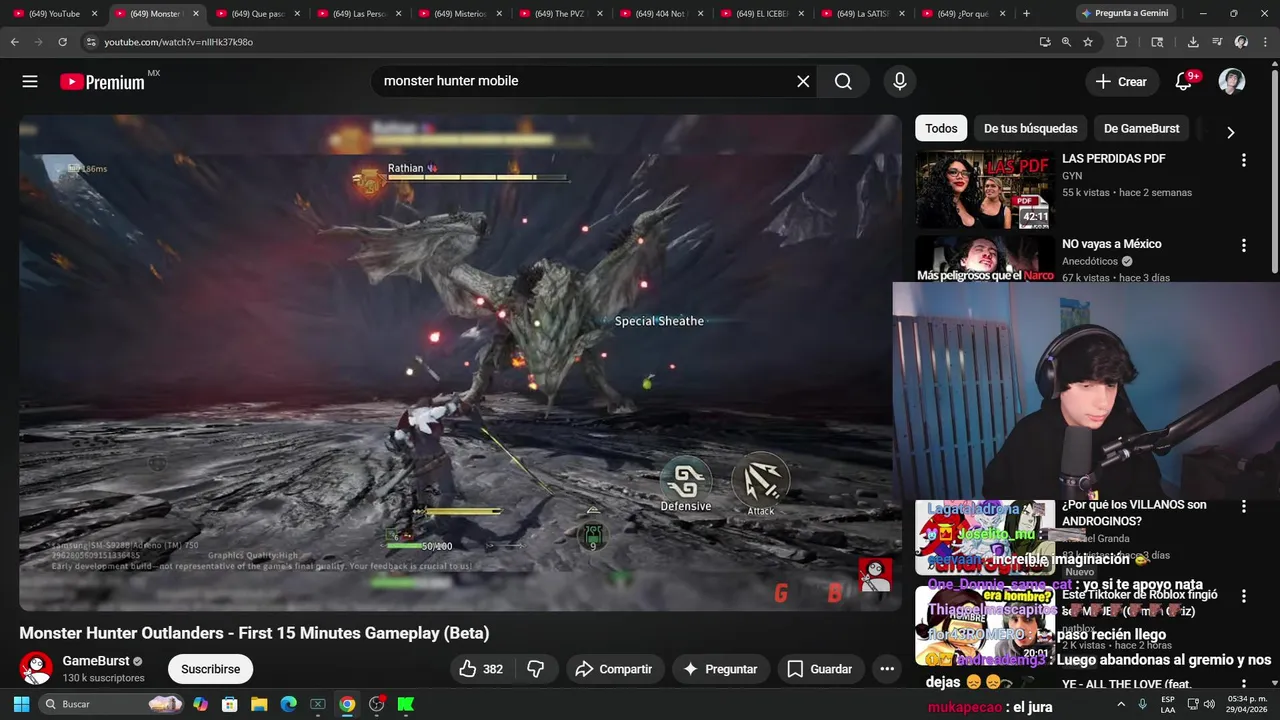Select the 'De tus búsquedas' filter chip
Viewport: 1280px width, 720px height.
[1030, 128]
